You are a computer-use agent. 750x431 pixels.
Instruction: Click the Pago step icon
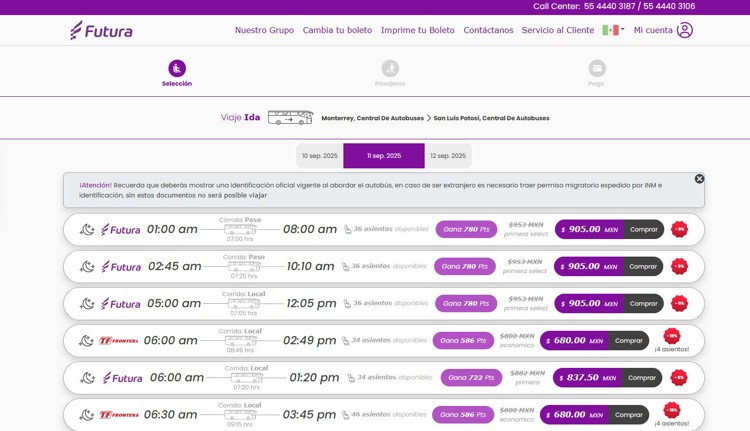pyautogui.click(x=597, y=68)
